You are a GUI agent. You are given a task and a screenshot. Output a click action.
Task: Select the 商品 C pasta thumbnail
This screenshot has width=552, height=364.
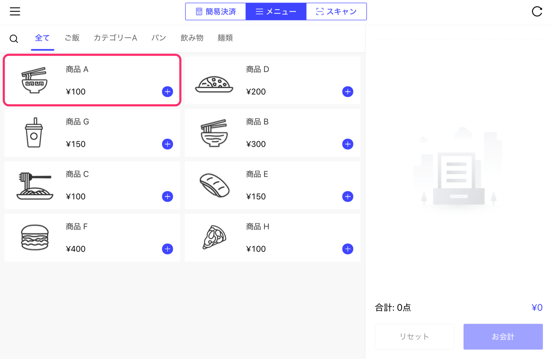click(x=34, y=186)
